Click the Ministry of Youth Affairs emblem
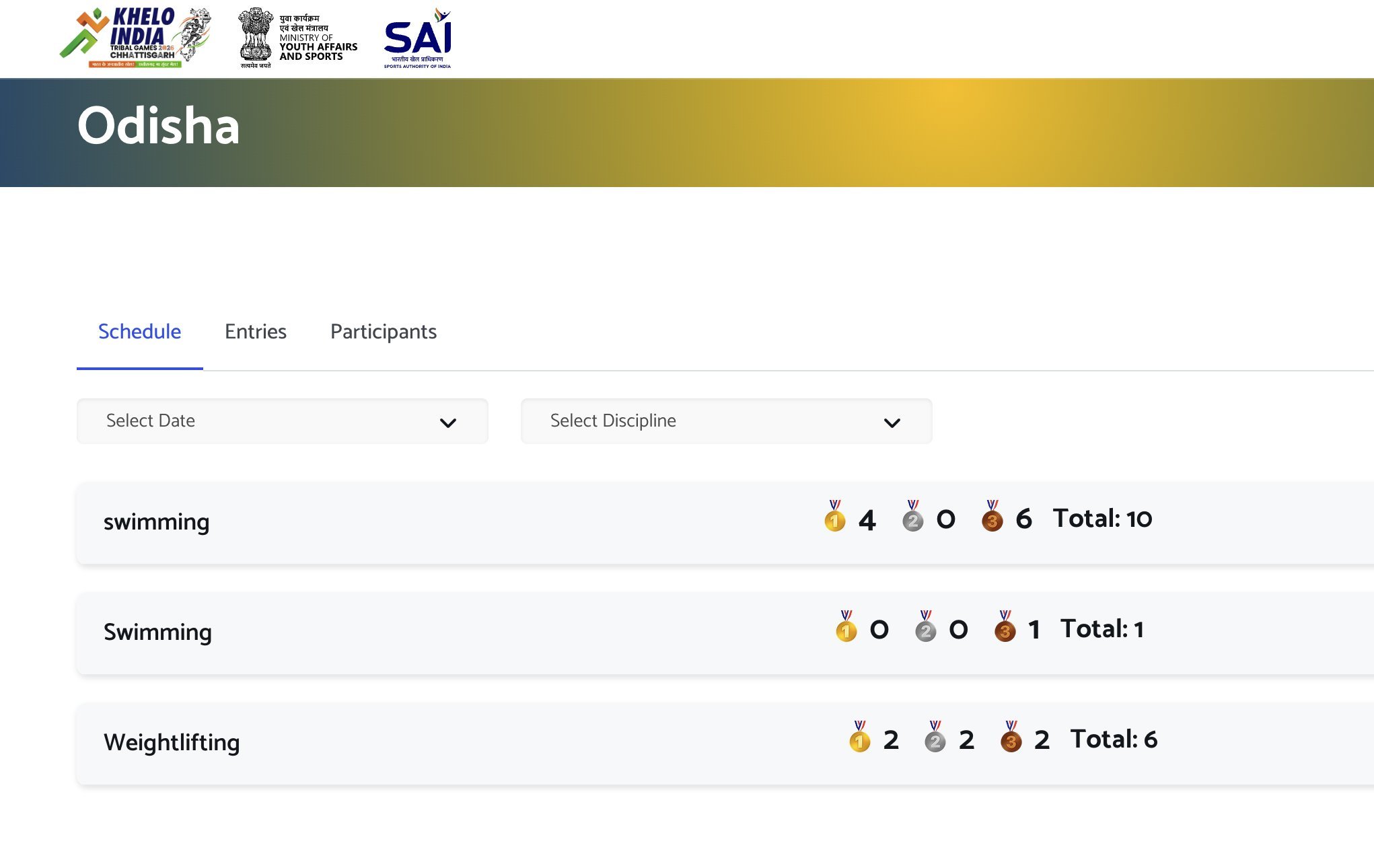Image resolution: width=1374 pixels, height=868 pixels. [298, 38]
